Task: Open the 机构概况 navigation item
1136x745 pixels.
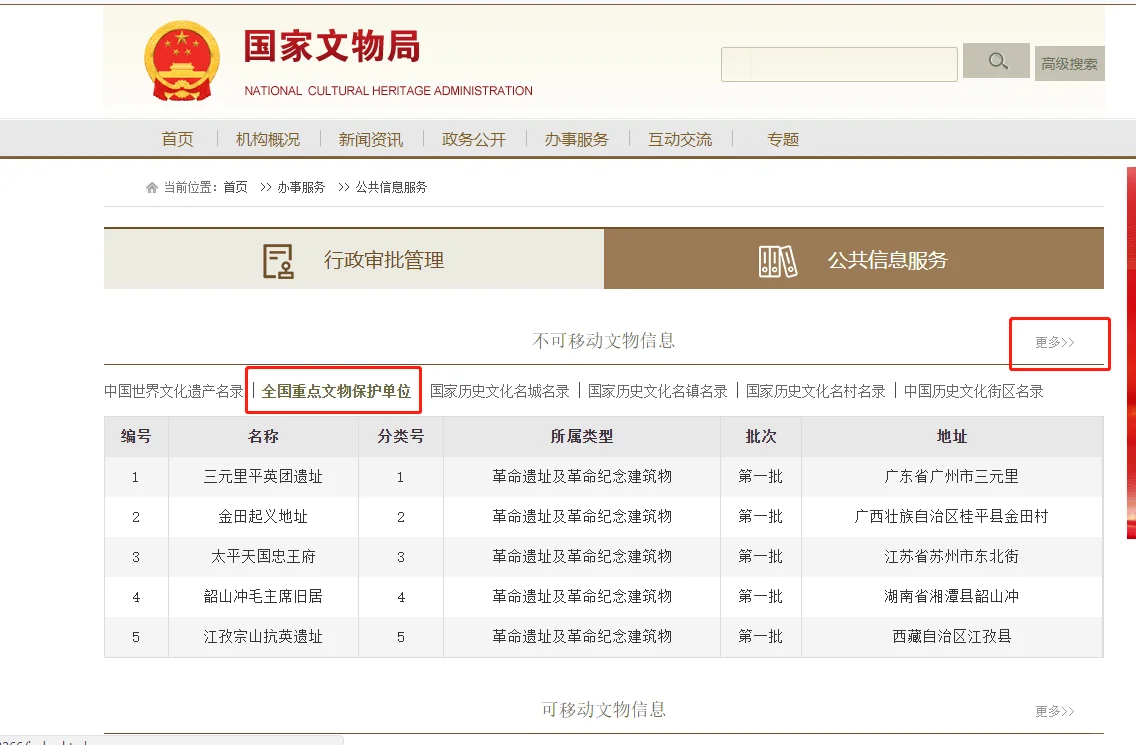Action: (x=268, y=139)
